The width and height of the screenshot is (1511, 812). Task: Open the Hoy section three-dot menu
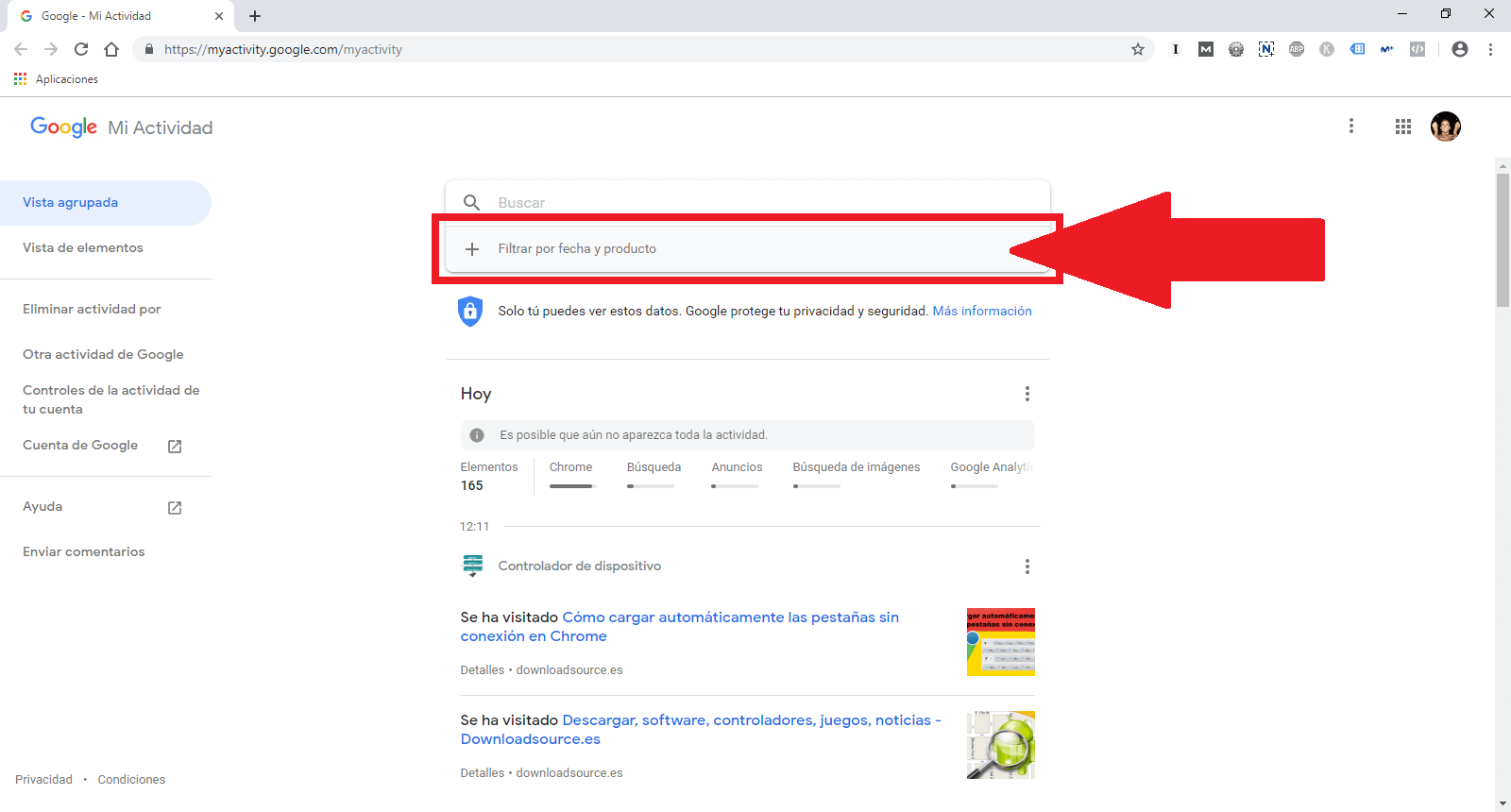[x=1027, y=394]
